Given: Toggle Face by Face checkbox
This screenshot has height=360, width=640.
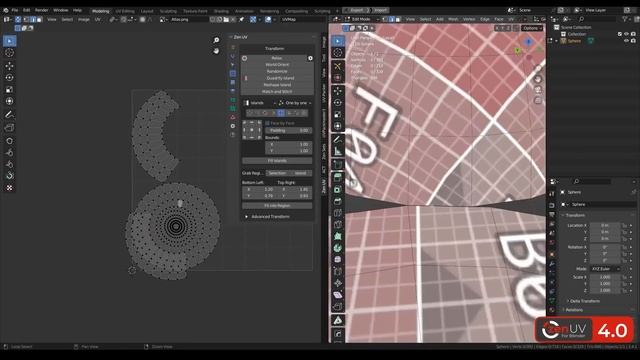Looking at the screenshot, I should [268, 123].
